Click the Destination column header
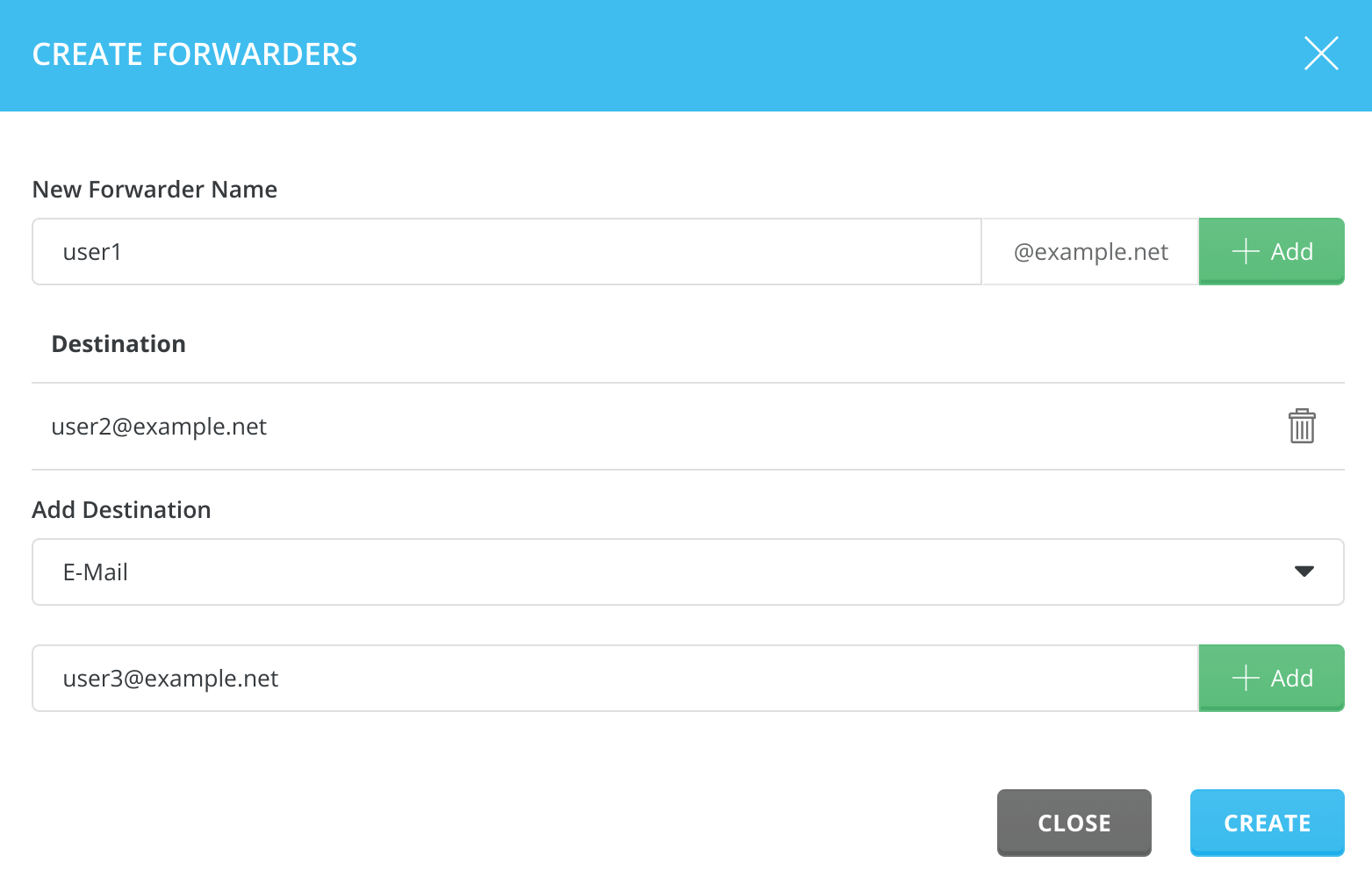1372x870 pixels. 119,344
